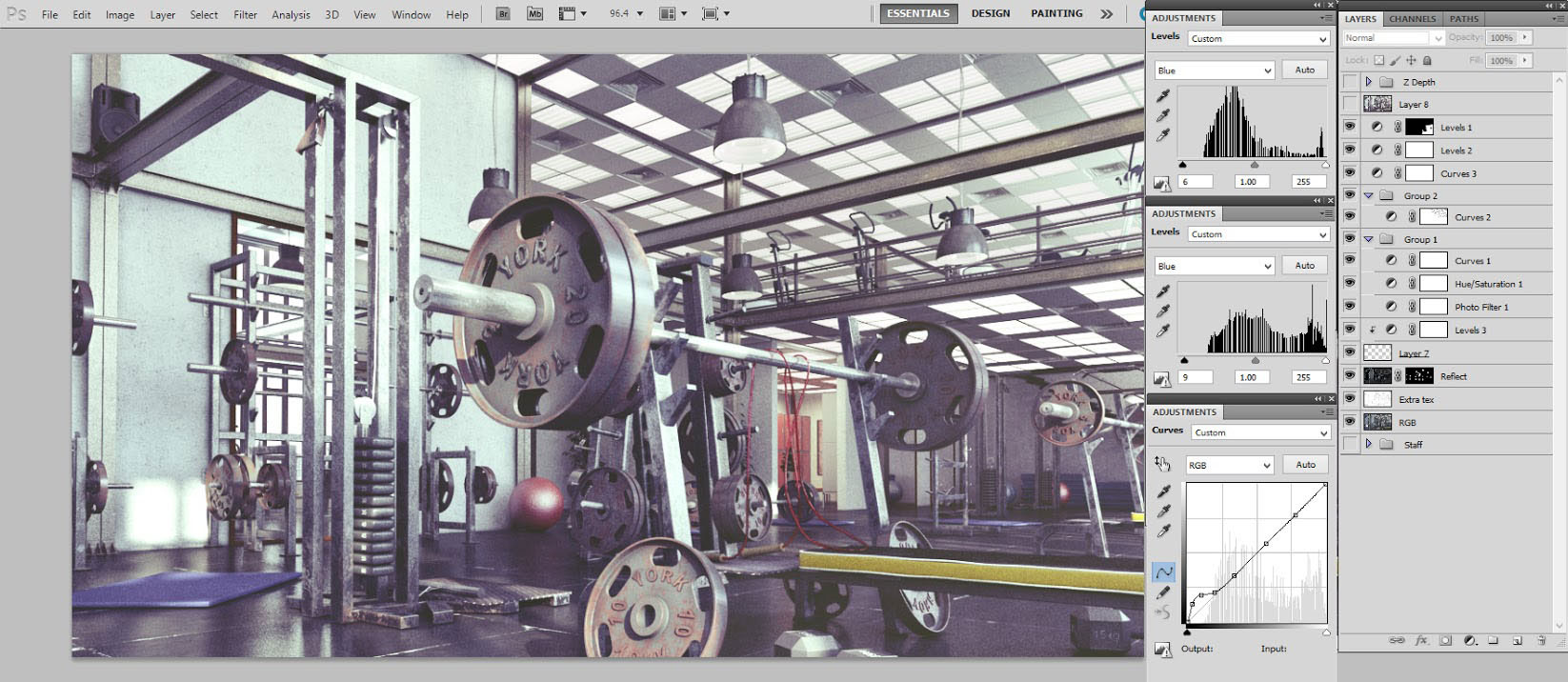
Task: Add a layer style with fx icon
Action: [1421, 641]
